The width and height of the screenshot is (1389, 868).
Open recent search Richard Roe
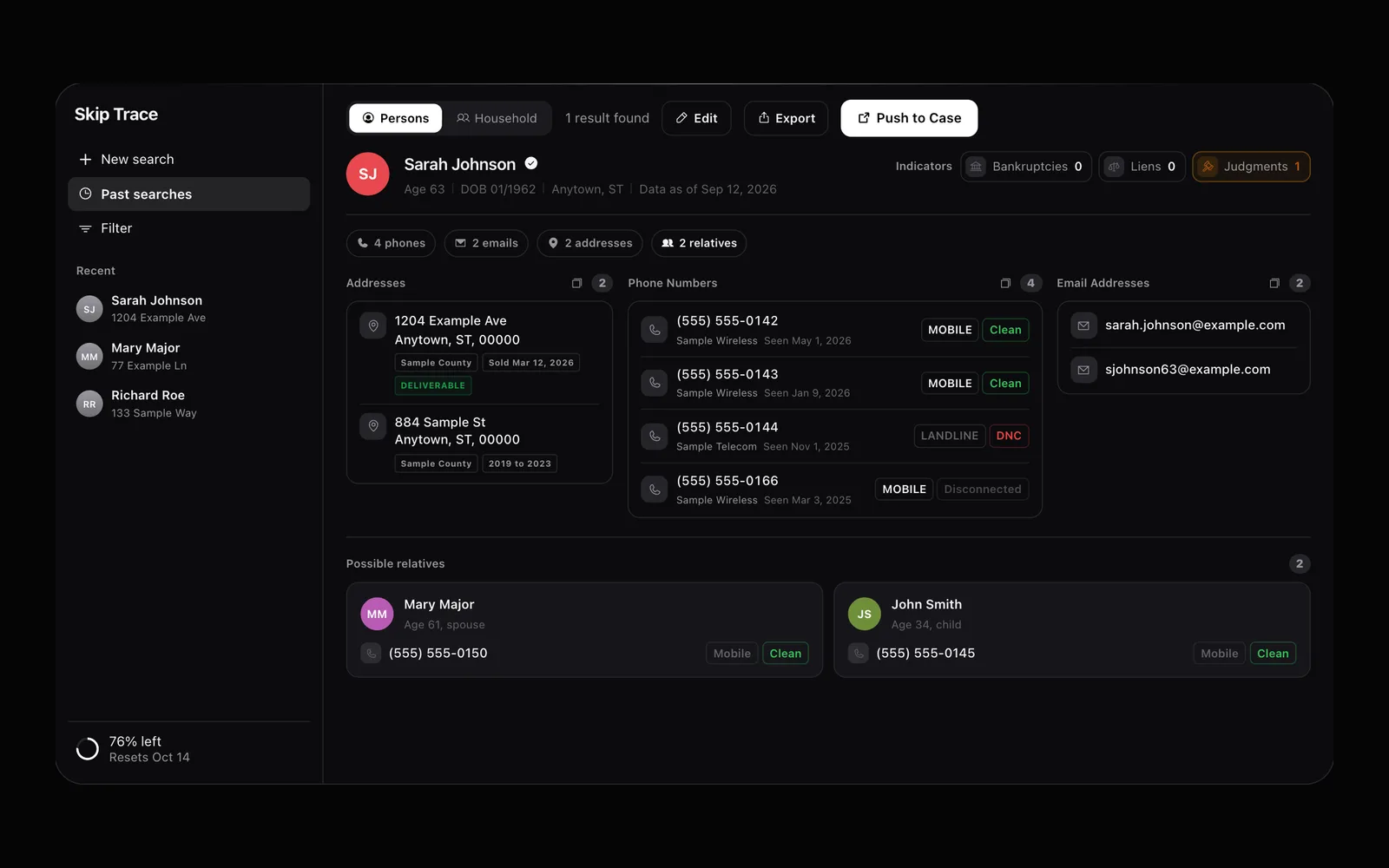[x=189, y=404]
